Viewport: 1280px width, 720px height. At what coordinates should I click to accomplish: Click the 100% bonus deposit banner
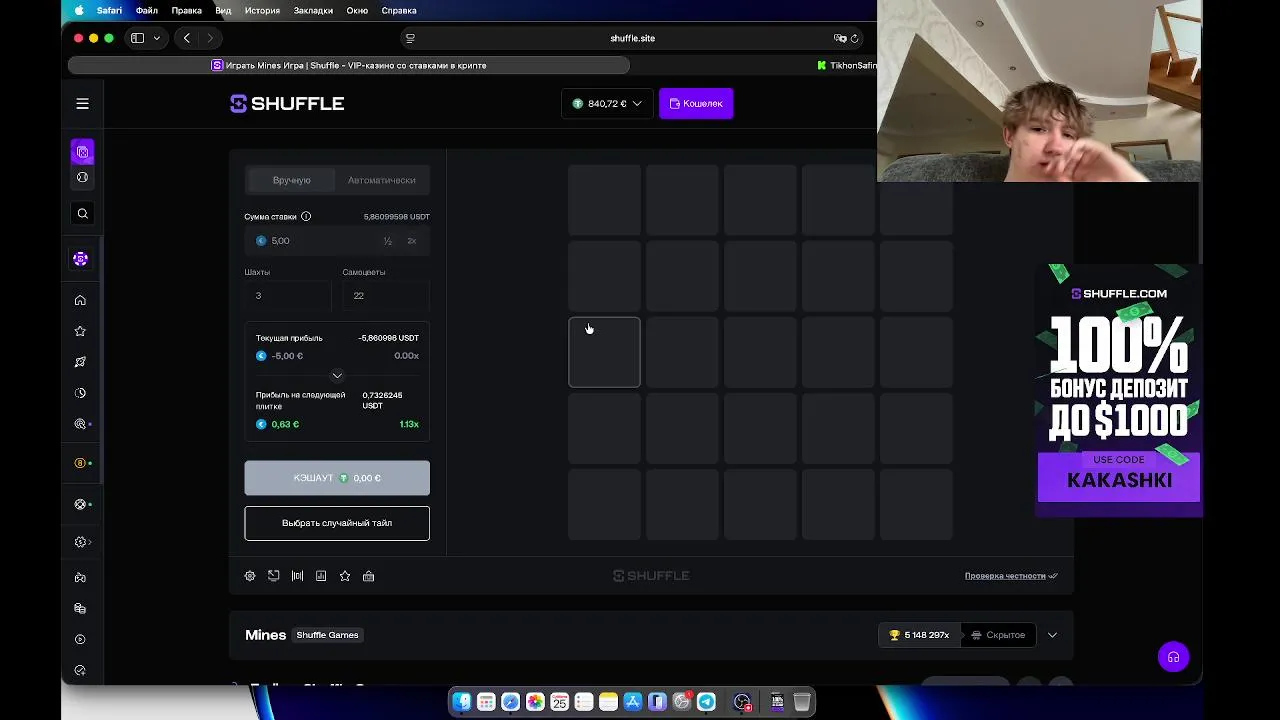(1118, 390)
